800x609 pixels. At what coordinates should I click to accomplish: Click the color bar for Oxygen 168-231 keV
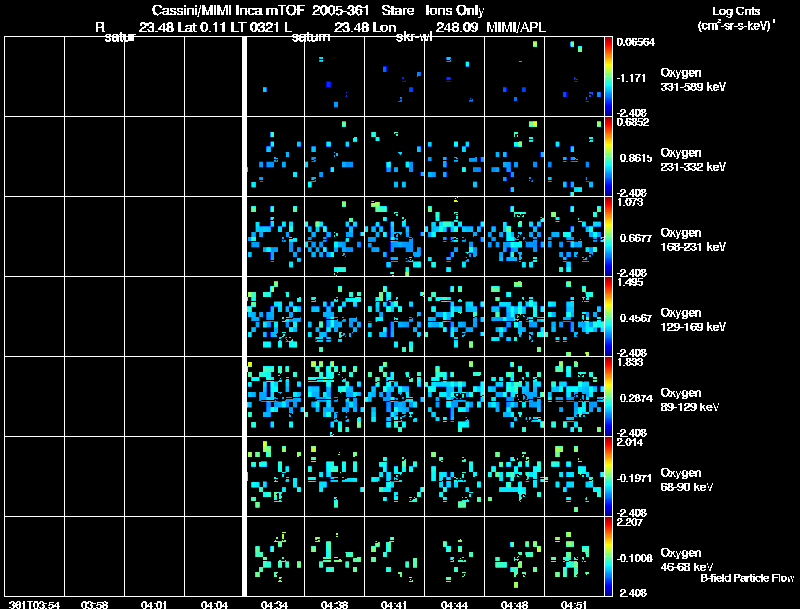608,236
